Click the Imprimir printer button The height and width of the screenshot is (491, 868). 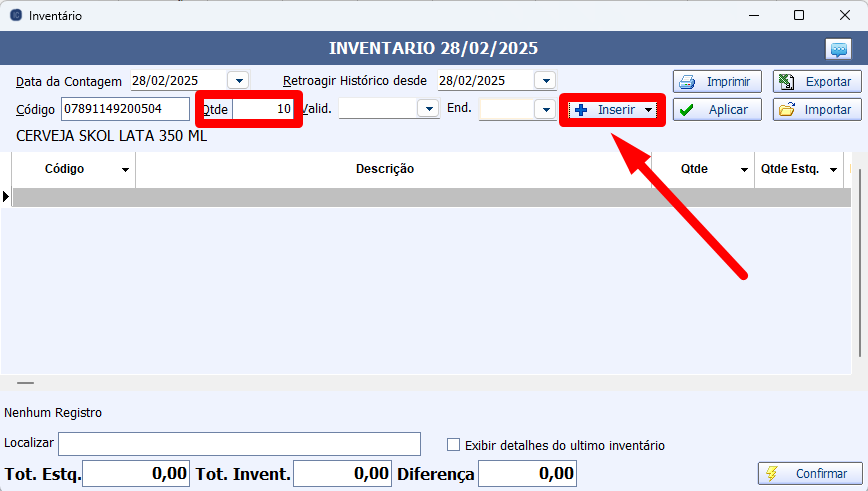[x=717, y=81]
